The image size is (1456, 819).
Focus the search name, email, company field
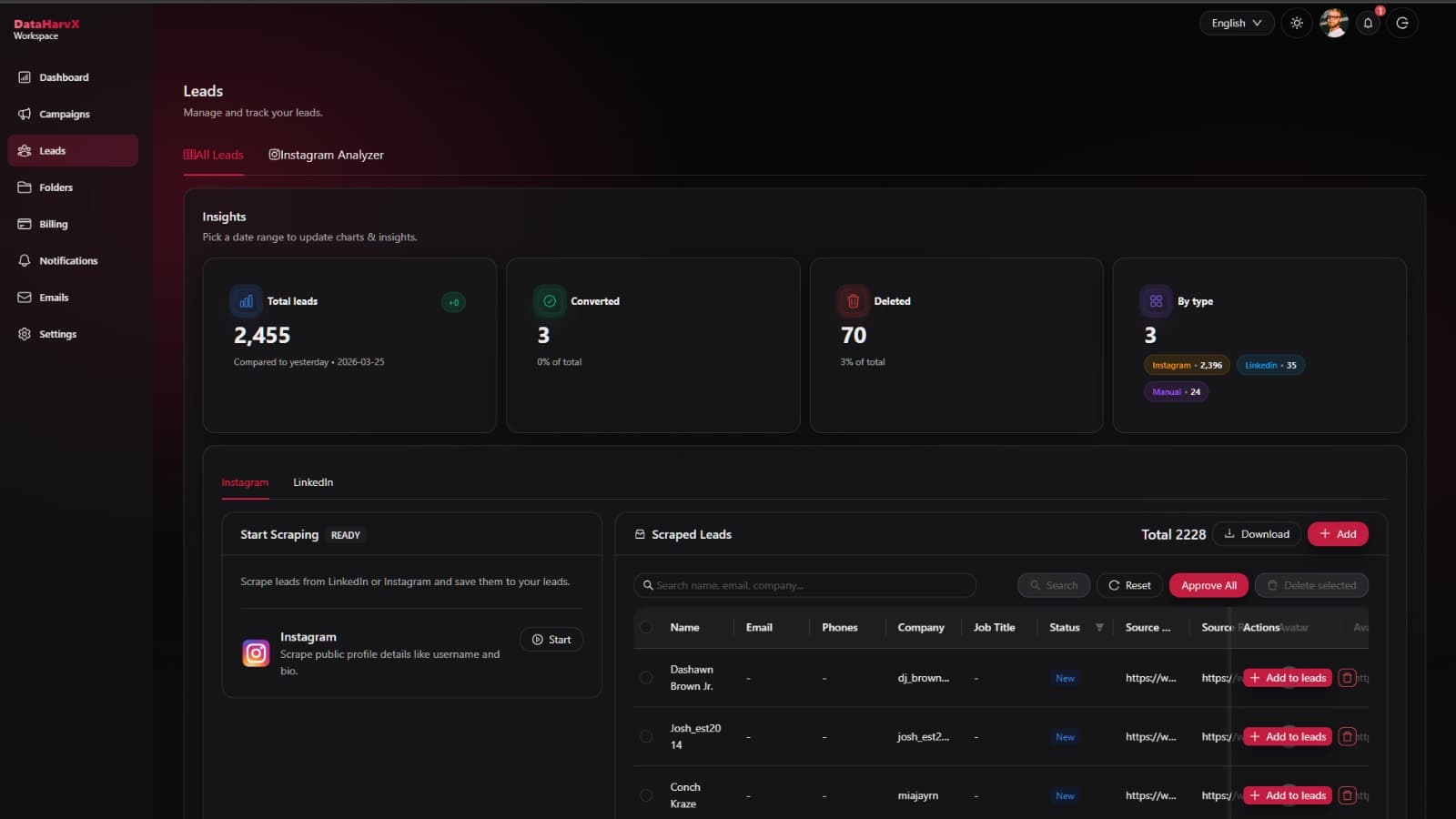point(804,586)
